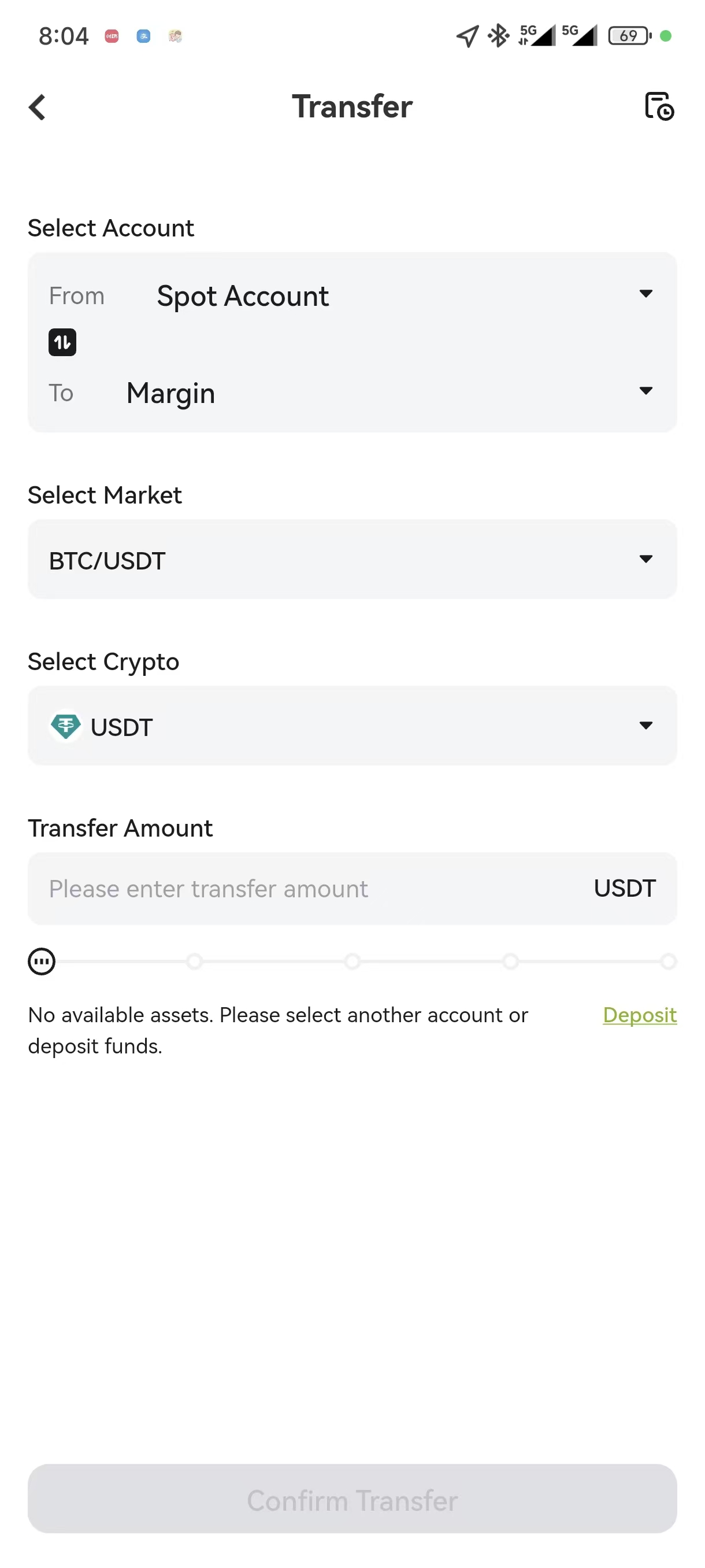Set the amount slider to the maximum point

(x=668, y=961)
